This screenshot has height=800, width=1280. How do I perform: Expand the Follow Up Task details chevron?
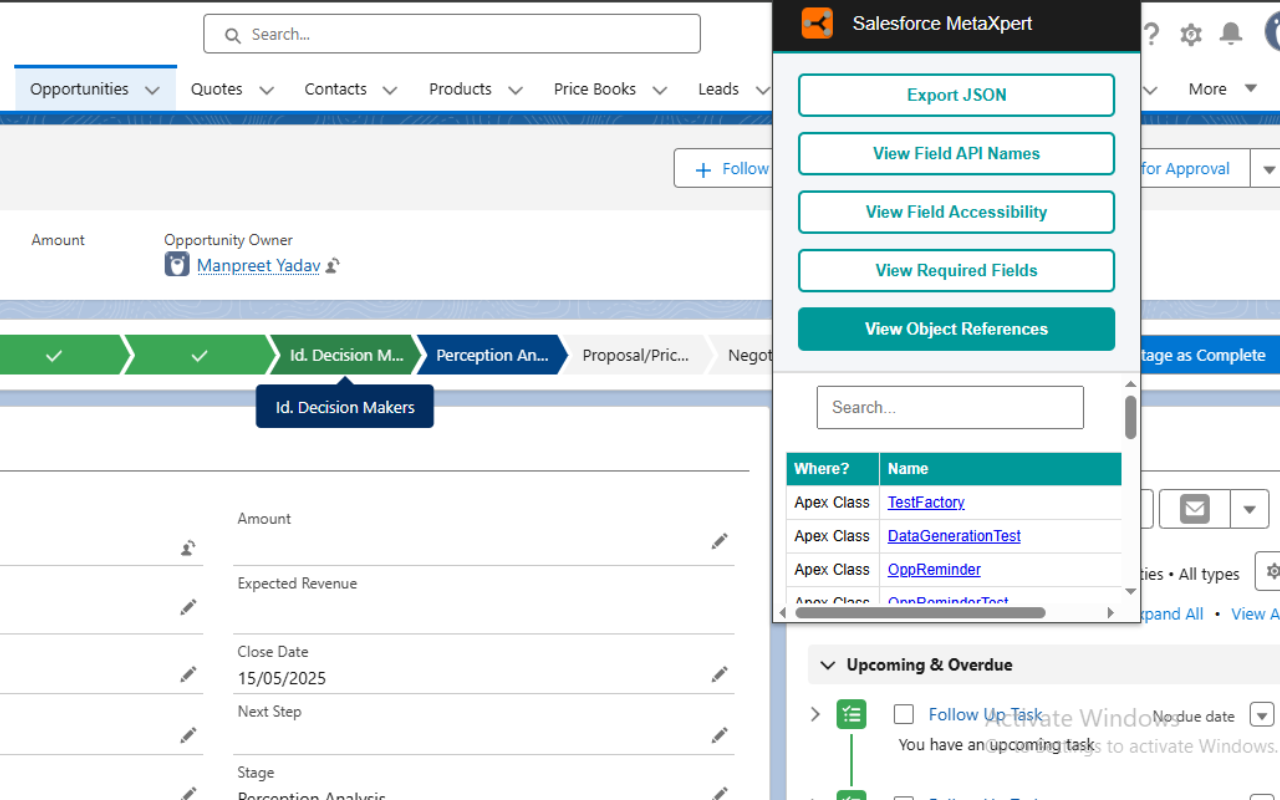(x=815, y=714)
